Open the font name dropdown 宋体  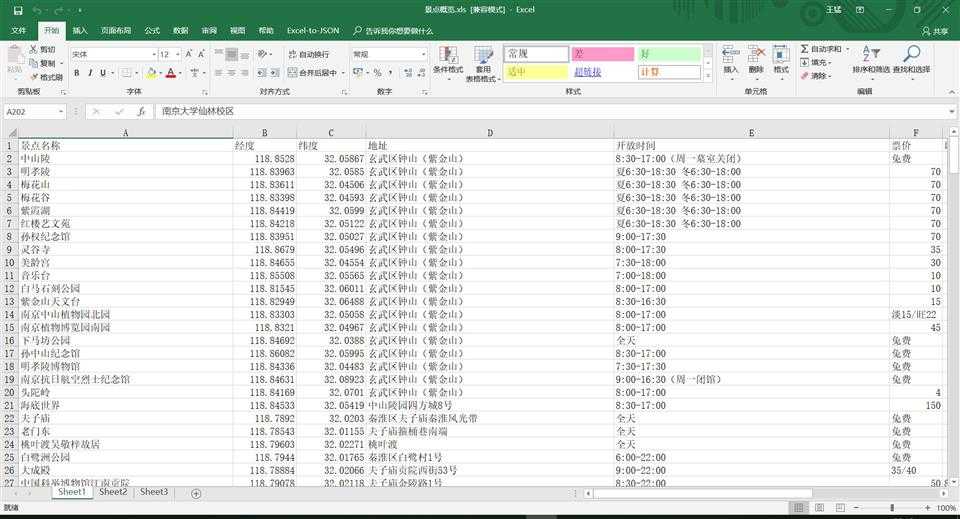[x=154, y=54]
